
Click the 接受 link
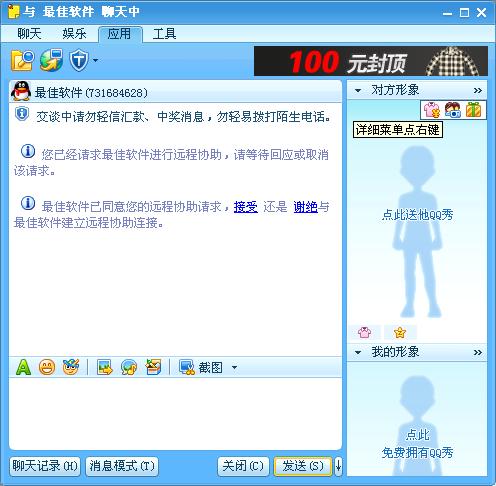click(246, 207)
